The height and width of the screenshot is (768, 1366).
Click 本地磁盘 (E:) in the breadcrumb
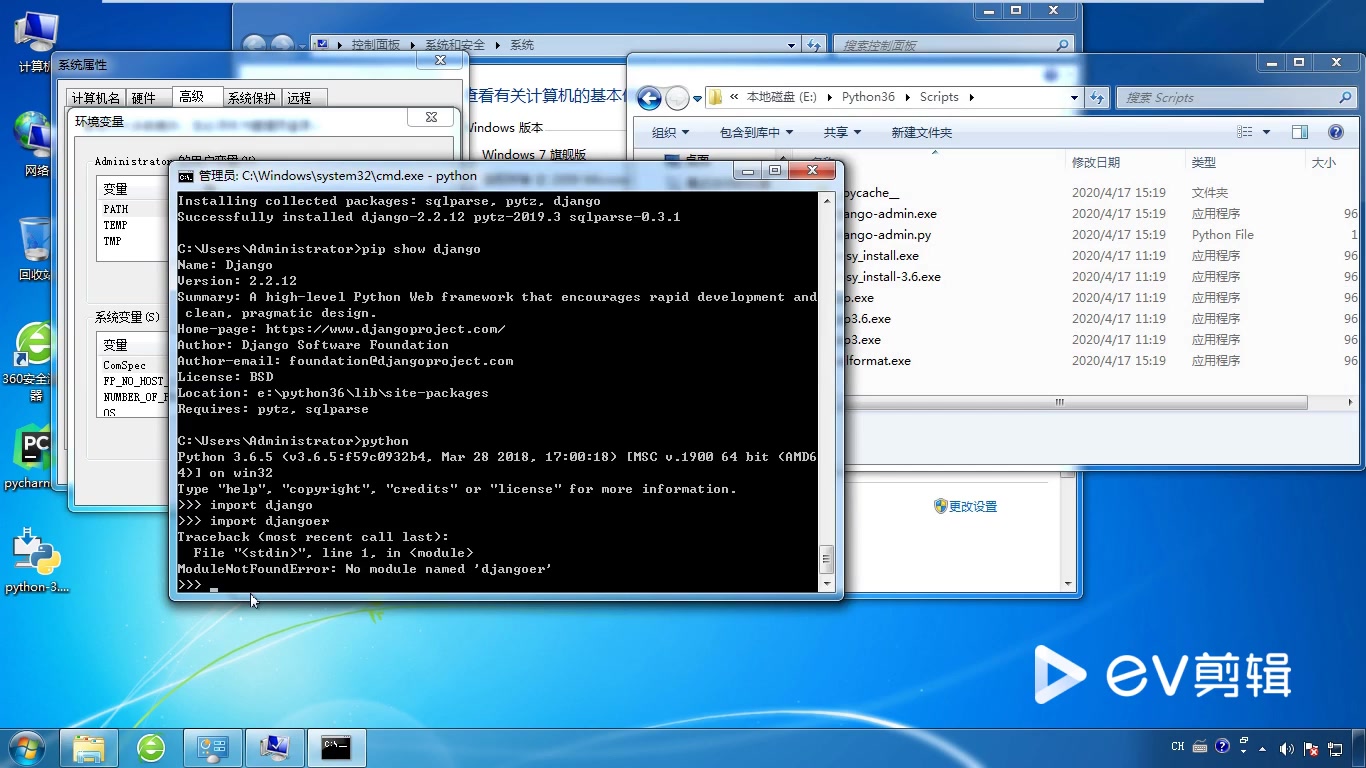click(782, 97)
